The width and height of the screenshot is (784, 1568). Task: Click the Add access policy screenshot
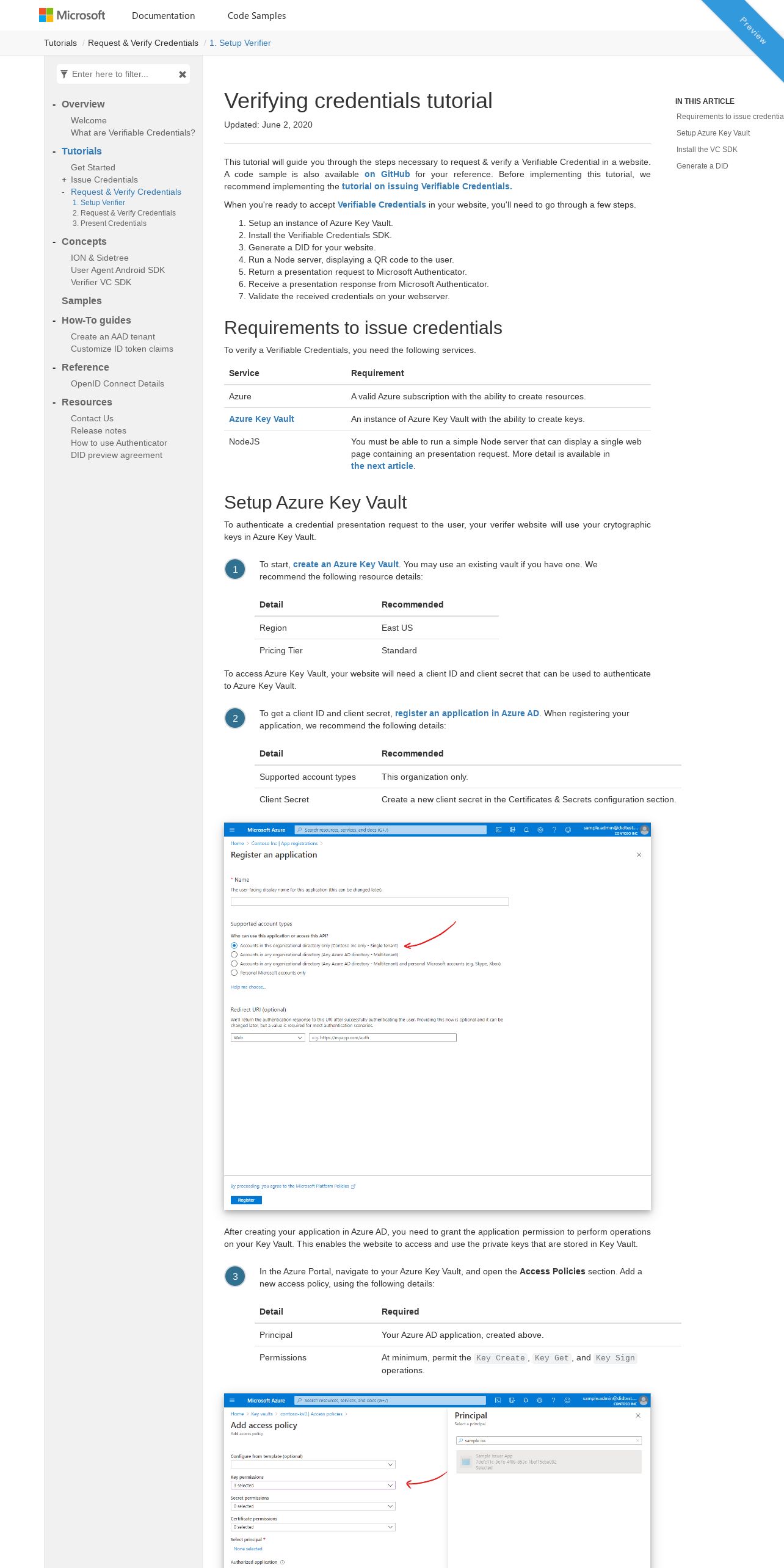coord(437,1480)
